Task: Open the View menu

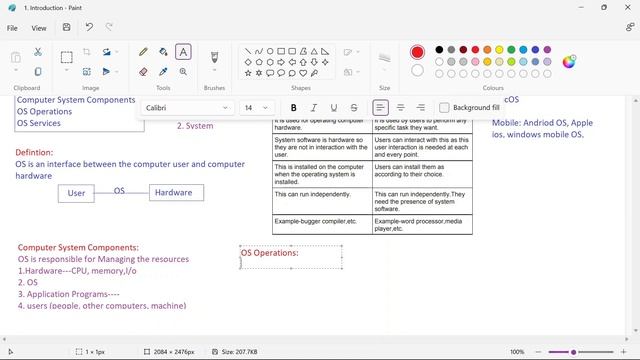Action: [x=39, y=28]
